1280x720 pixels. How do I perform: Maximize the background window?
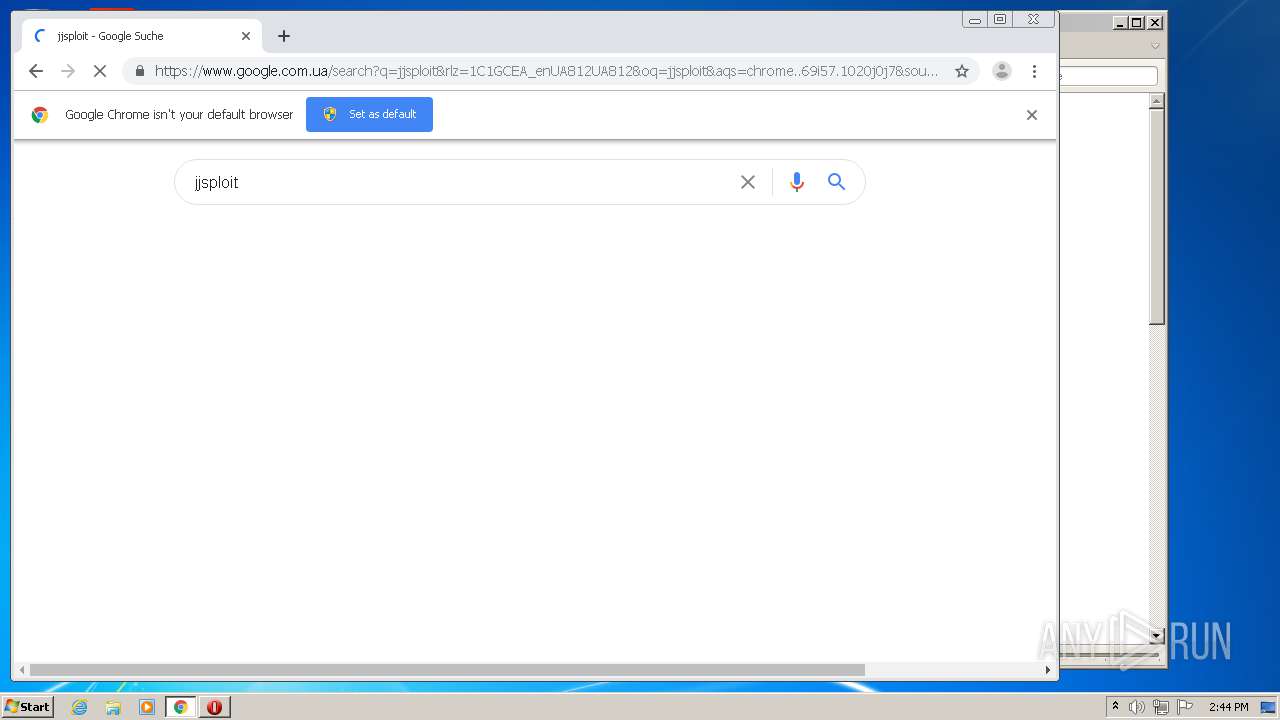click(x=1137, y=22)
